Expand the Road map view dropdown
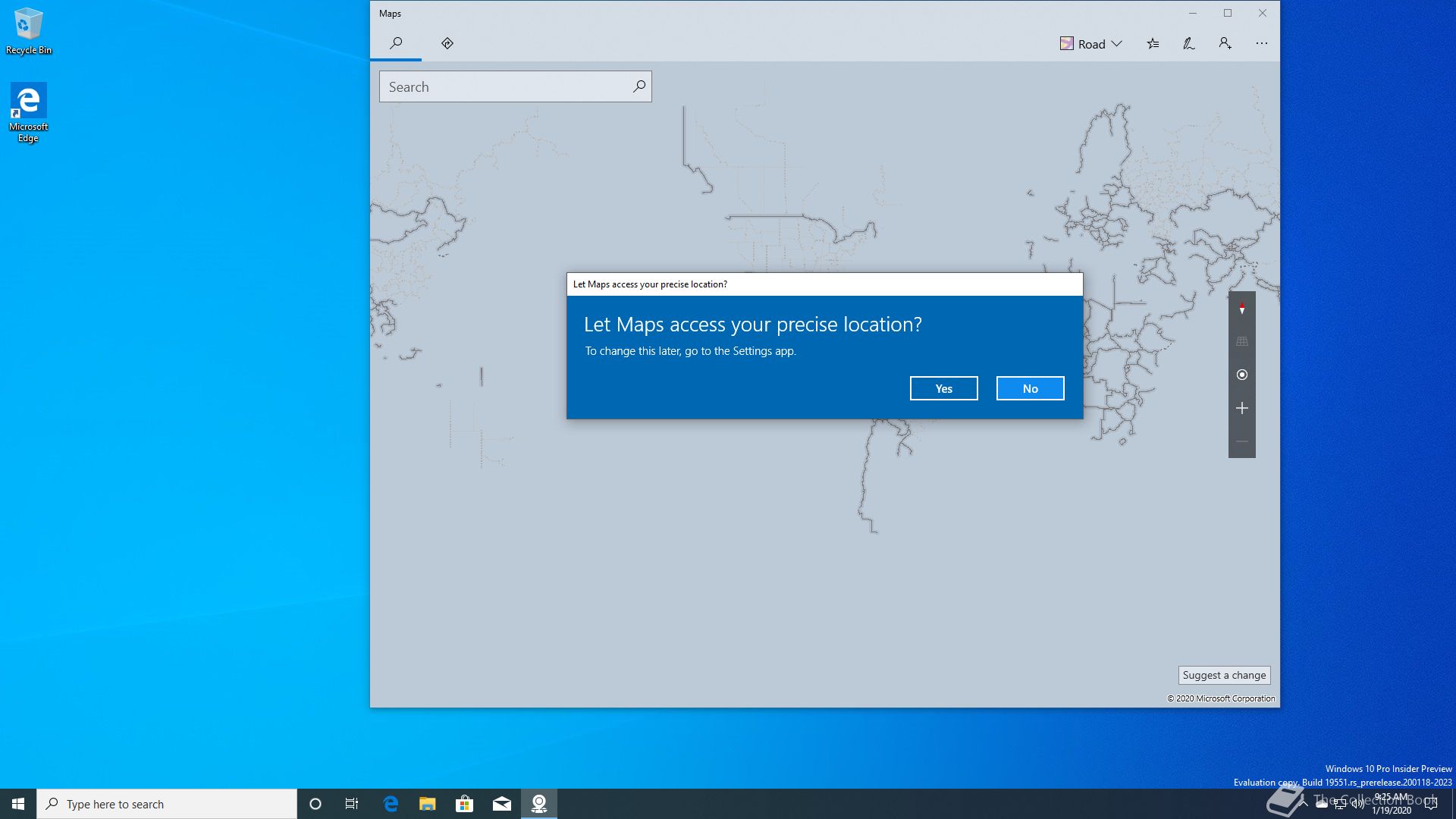The height and width of the screenshot is (819, 1456). (1090, 44)
